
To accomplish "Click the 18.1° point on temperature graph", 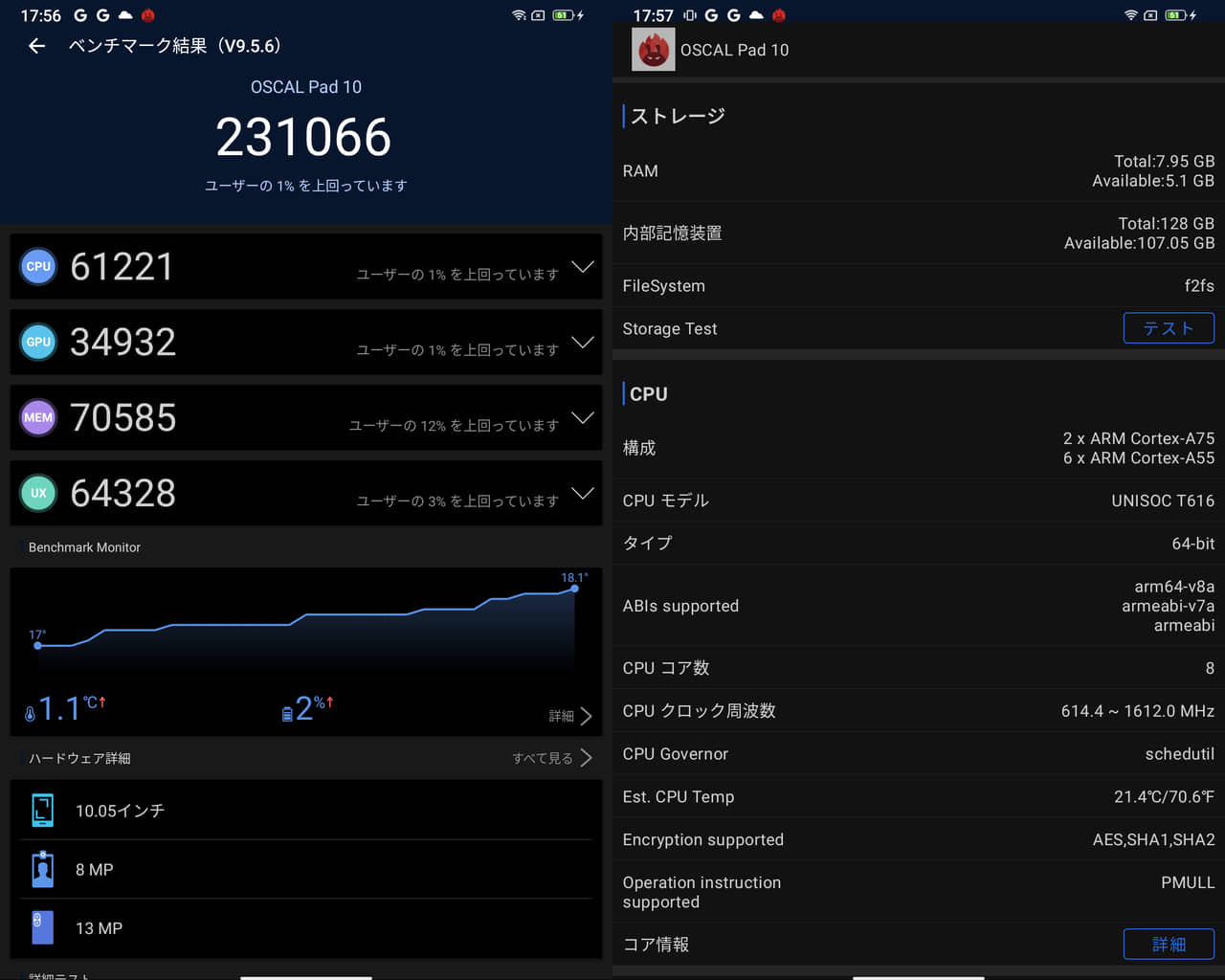I will [x=574, y=589].
